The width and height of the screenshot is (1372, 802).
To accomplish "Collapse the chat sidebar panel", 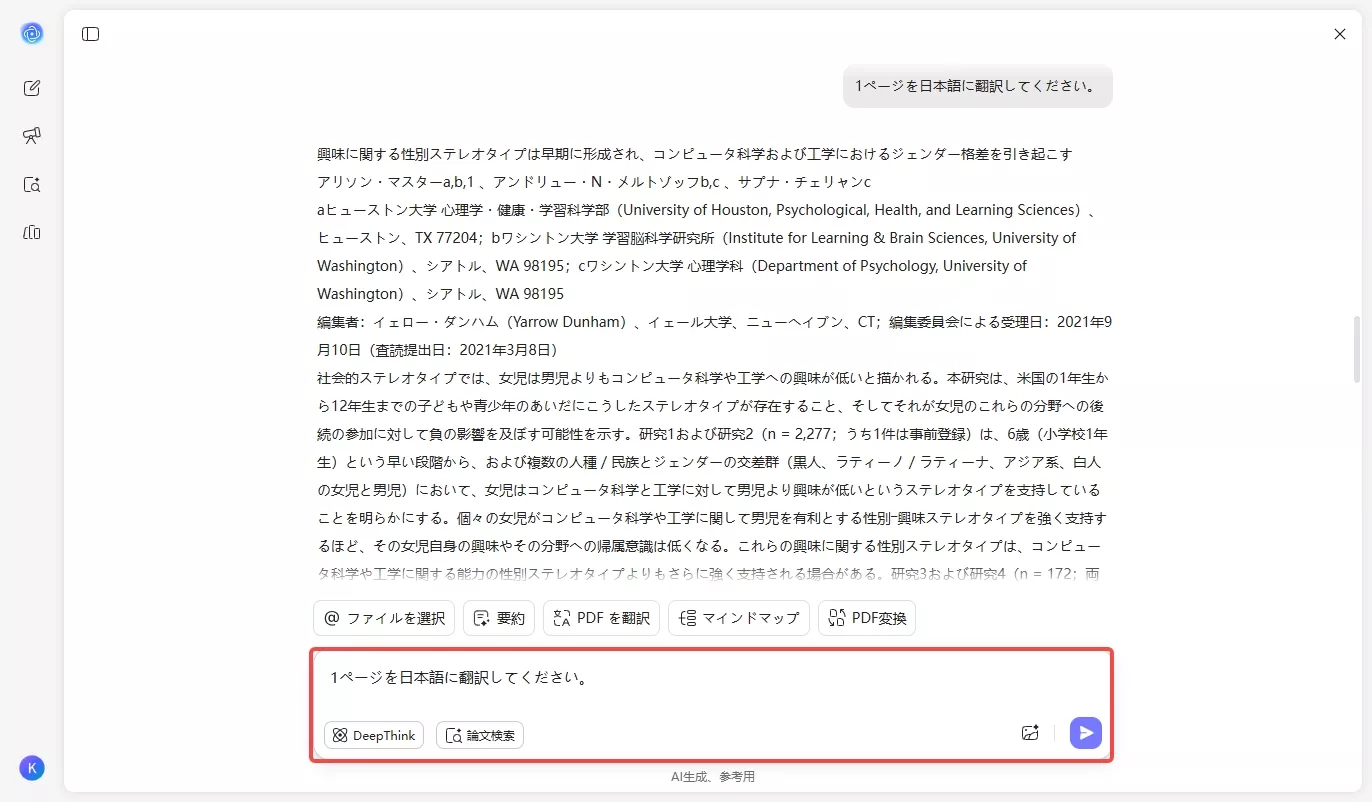I will tap(90, 34).
